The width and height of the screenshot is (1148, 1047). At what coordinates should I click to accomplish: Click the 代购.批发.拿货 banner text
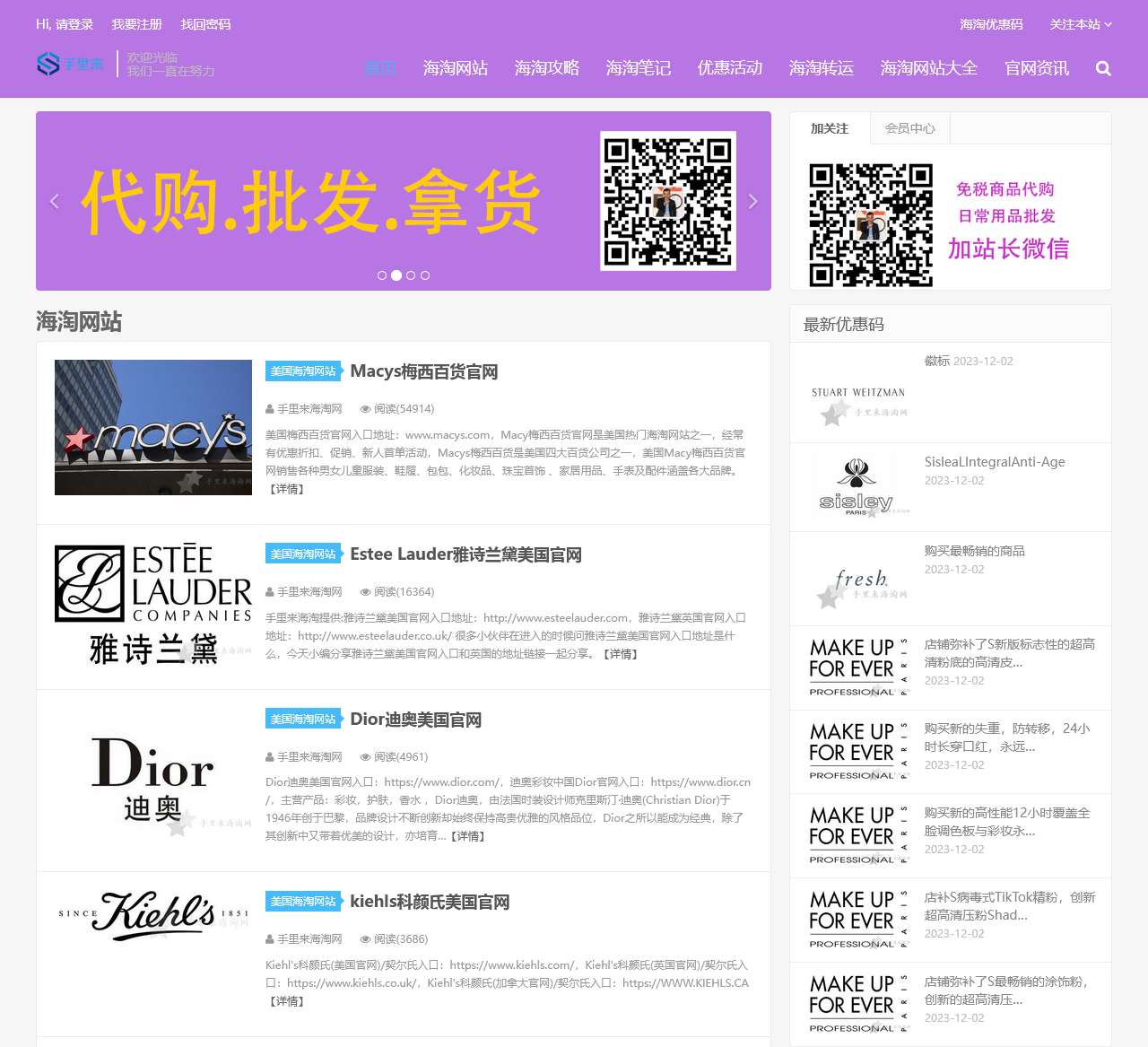click(310, 203)
